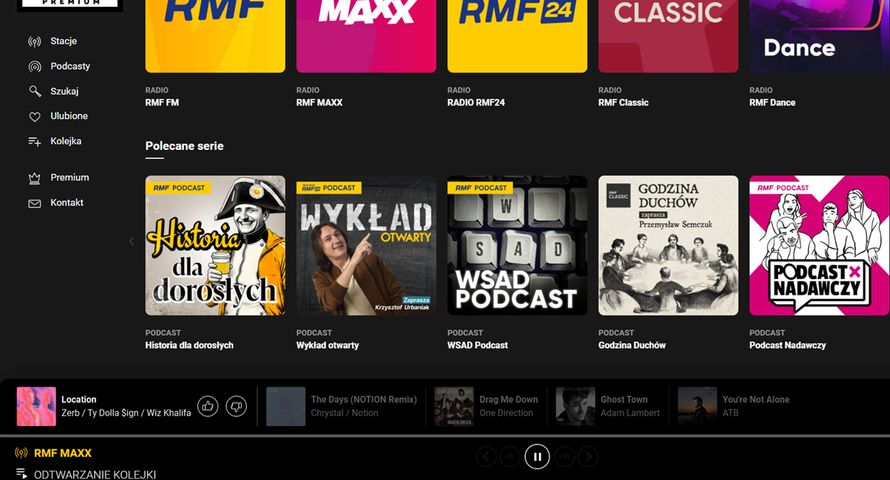The width and height of the screenshot is (890, 480).
Task: Click the Wykład otwarty title link
Action: pos(328,345)
